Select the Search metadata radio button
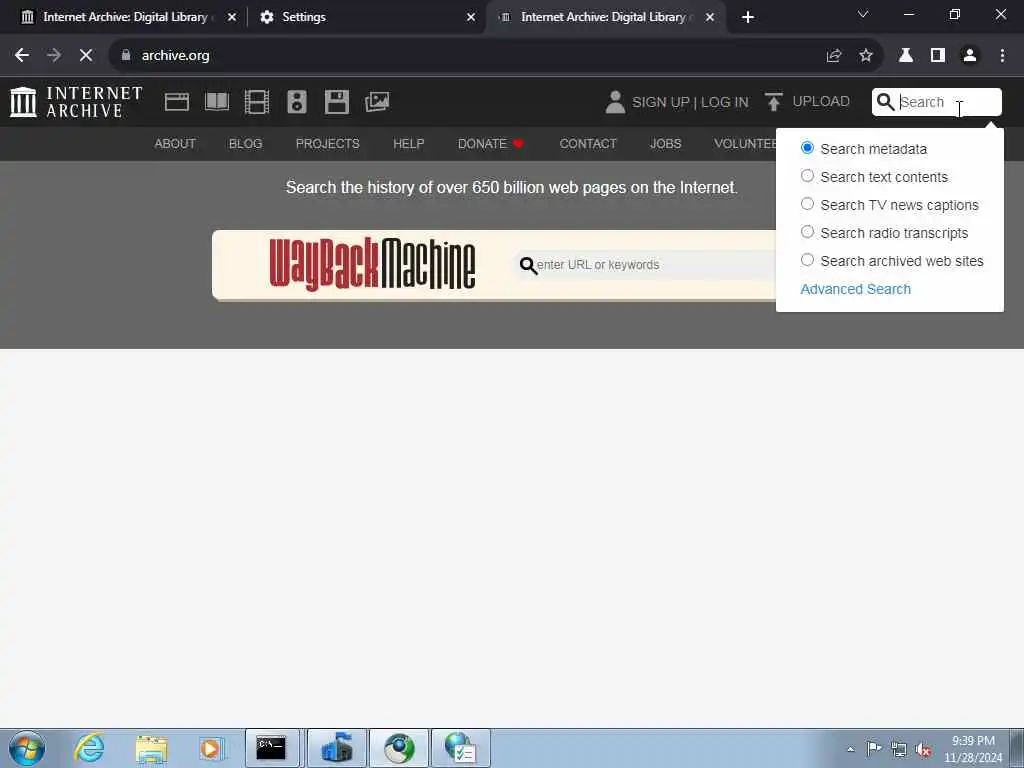The width and height of the screenshot is (1024, 768). pos(807,148)
